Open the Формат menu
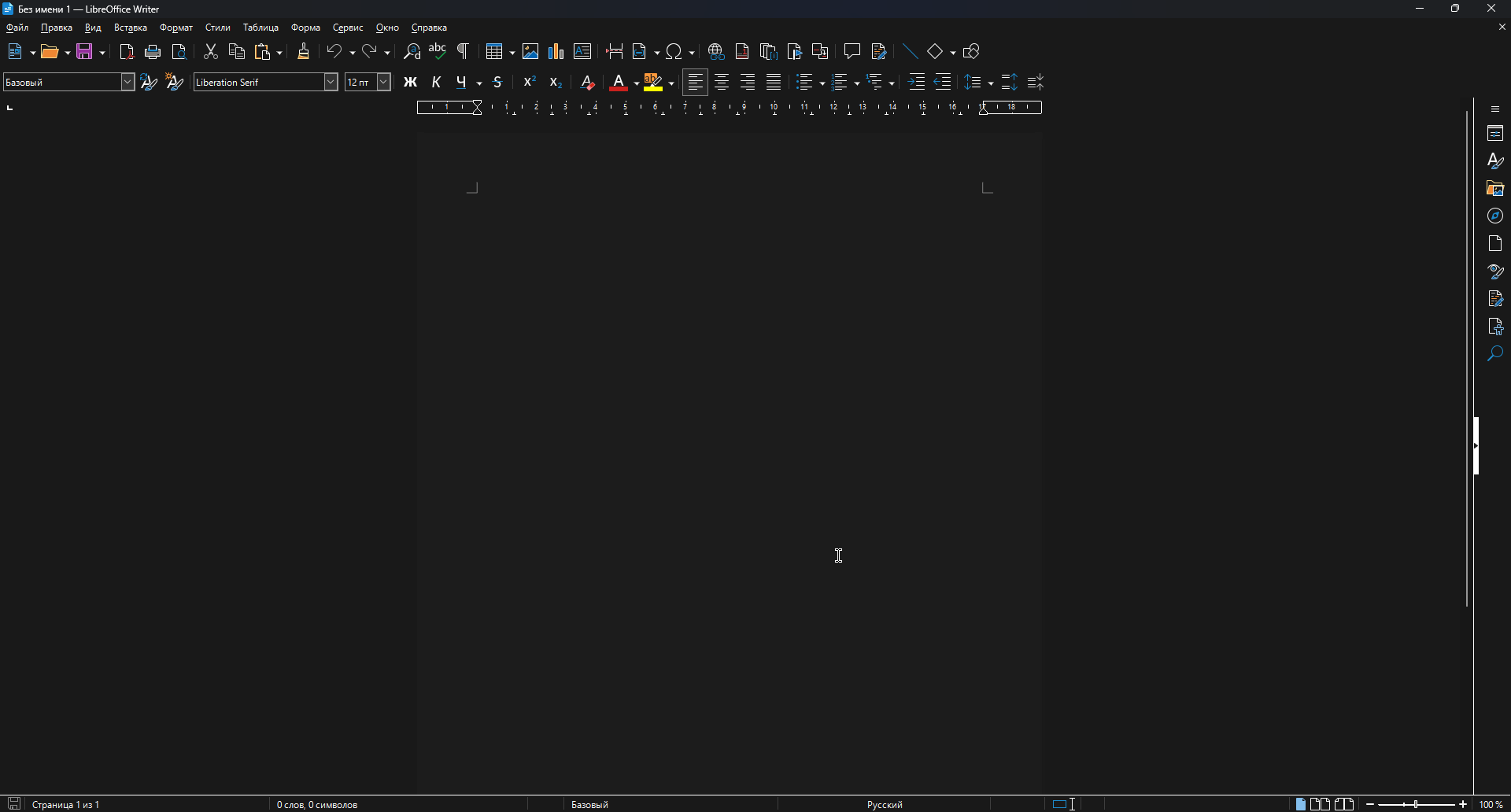The image size is (1511, 812). pos(176,28)
